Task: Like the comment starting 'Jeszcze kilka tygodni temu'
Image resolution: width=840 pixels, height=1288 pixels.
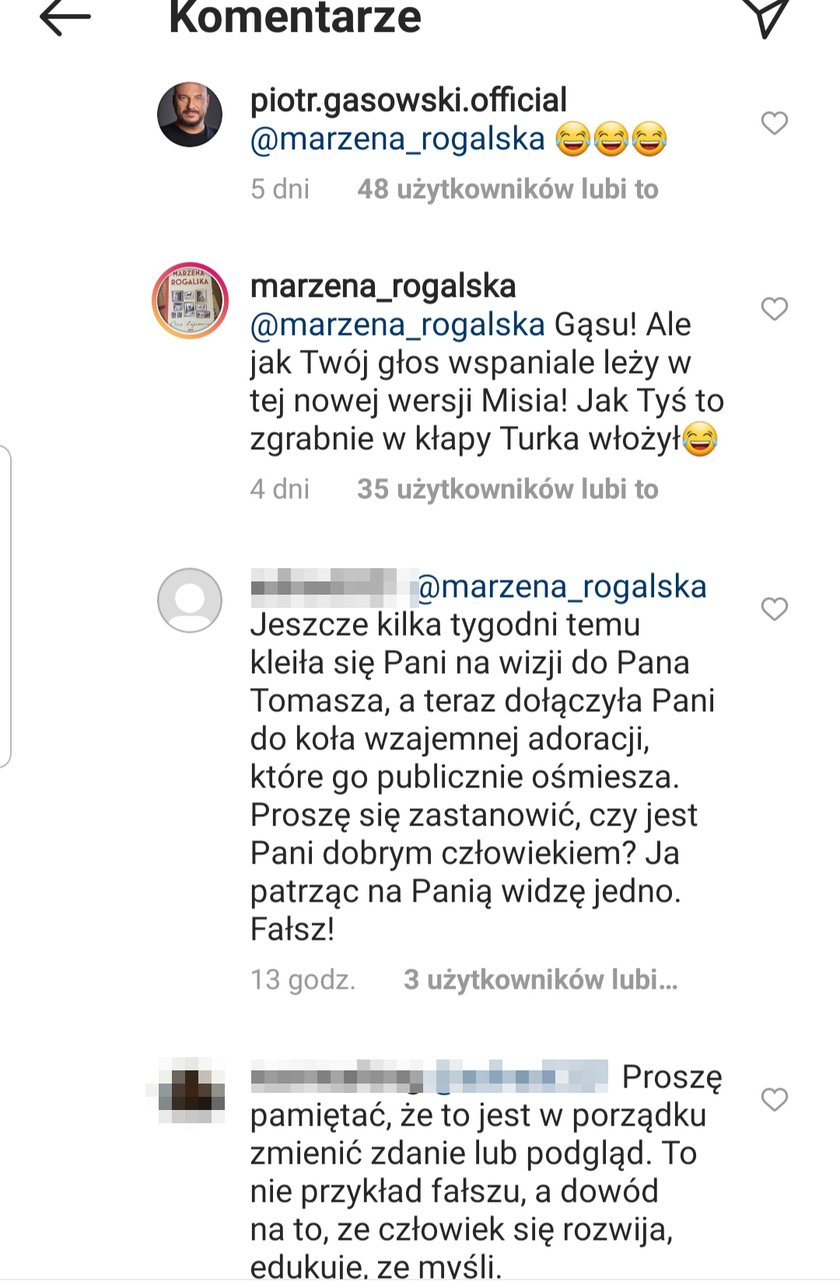Action: point(775,608)
